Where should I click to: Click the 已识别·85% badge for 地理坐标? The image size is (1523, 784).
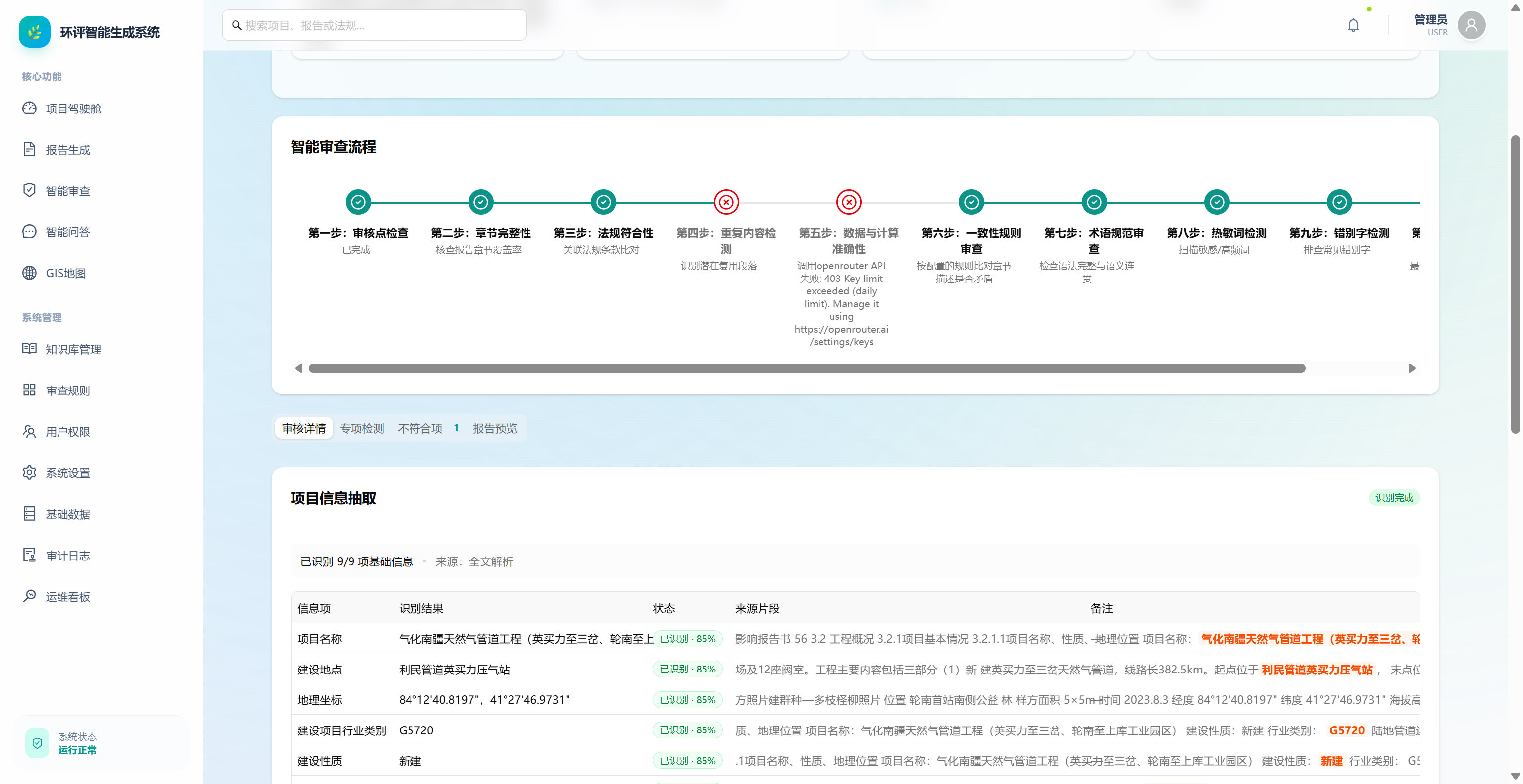688,700
